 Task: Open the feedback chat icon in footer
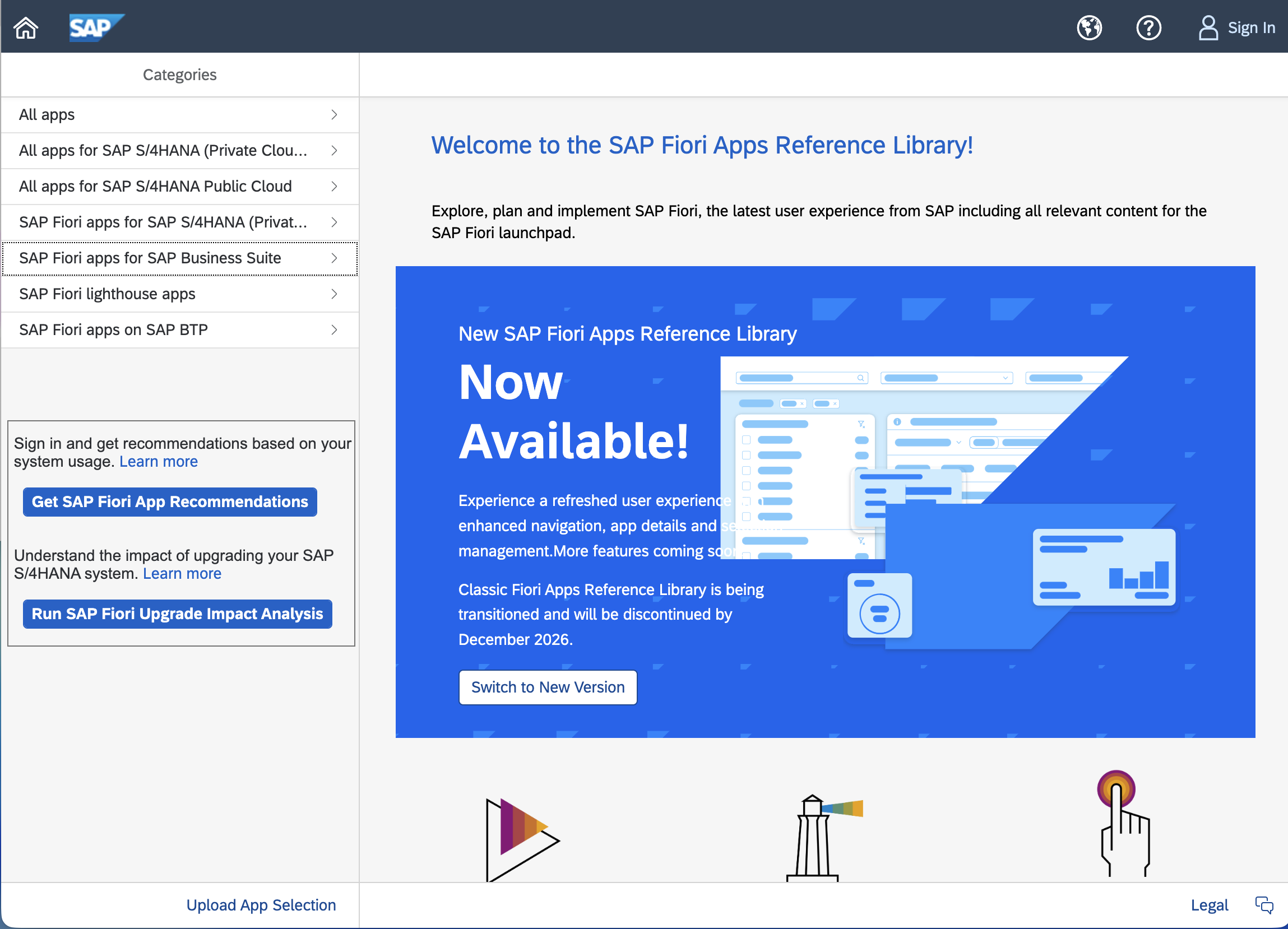[1263, 904]
